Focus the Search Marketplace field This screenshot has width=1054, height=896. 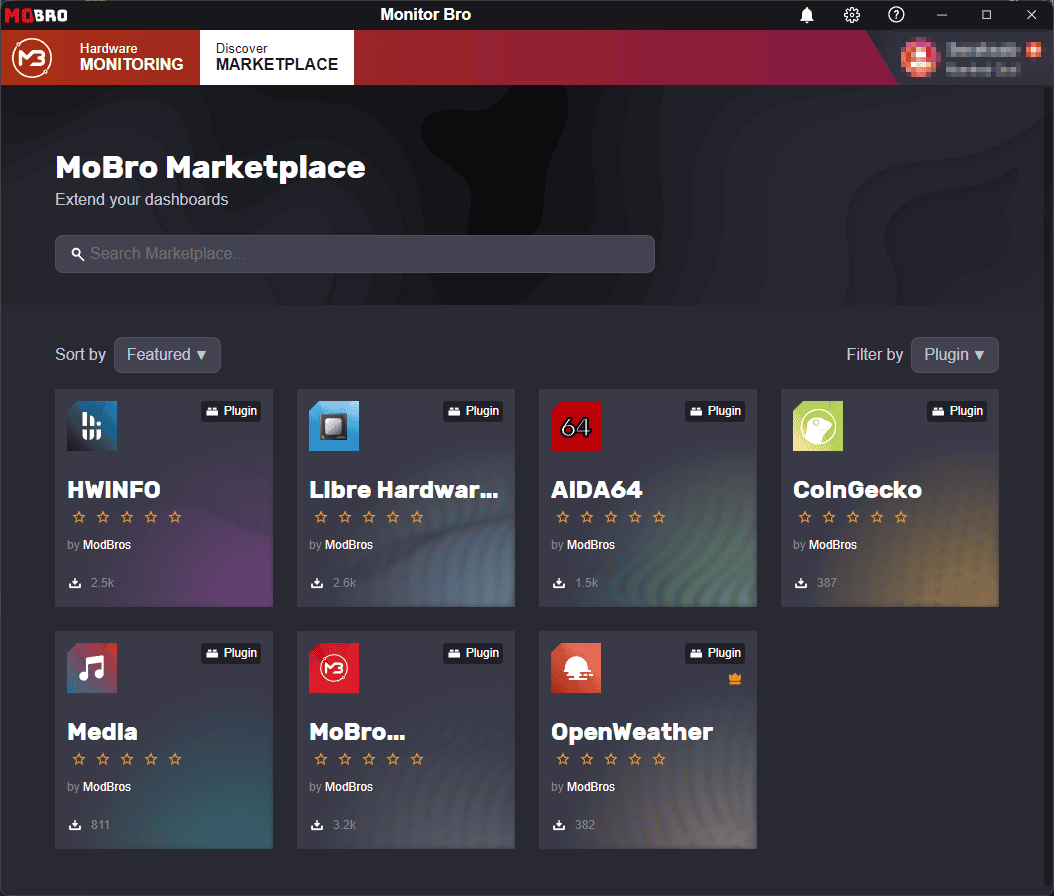point(355,254)
